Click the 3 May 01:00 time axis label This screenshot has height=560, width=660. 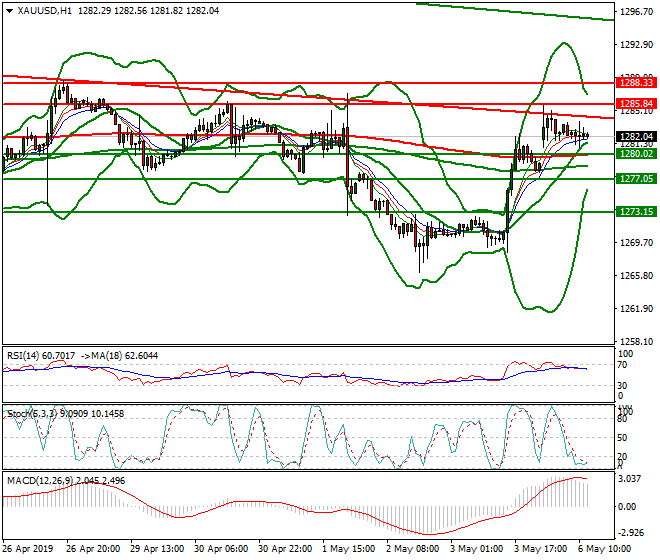point(476,549)
